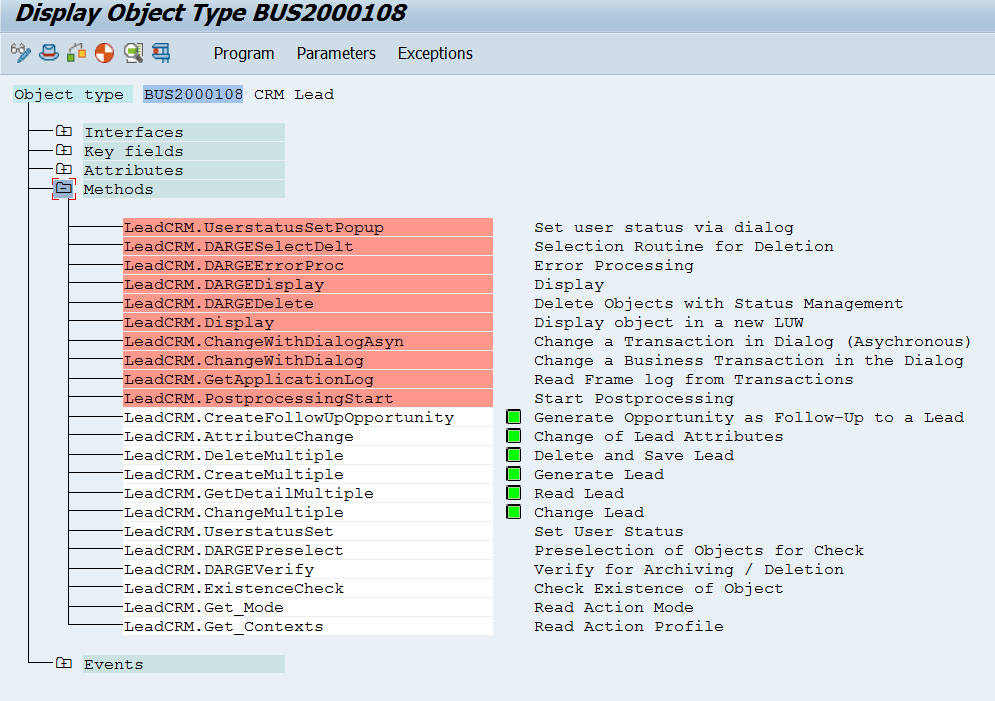Screen dimensions: 995x701
Task: Open the subtypes icon showing linked squares
Action: point(75,53)
